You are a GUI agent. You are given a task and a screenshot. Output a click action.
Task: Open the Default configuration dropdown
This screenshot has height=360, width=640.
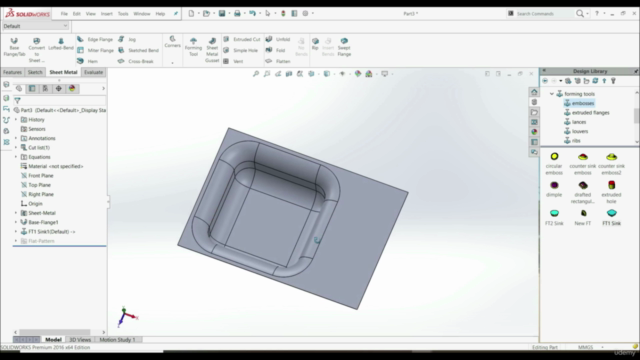(36, 26)
